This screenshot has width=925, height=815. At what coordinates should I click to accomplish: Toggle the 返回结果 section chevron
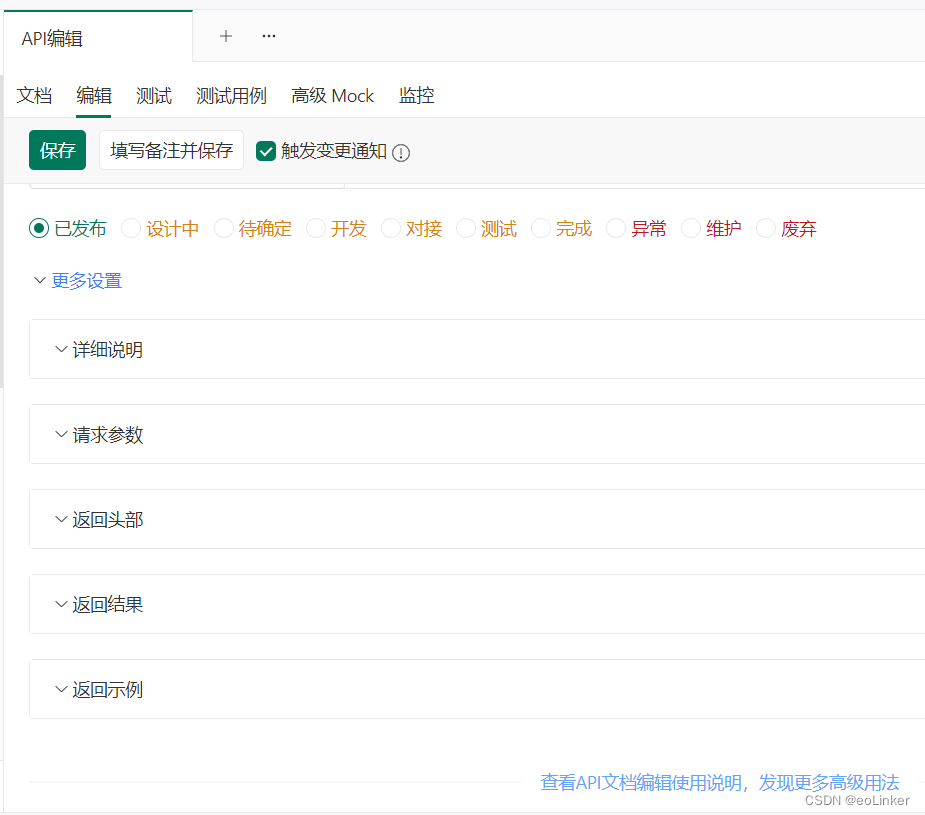tap(61, 604)
